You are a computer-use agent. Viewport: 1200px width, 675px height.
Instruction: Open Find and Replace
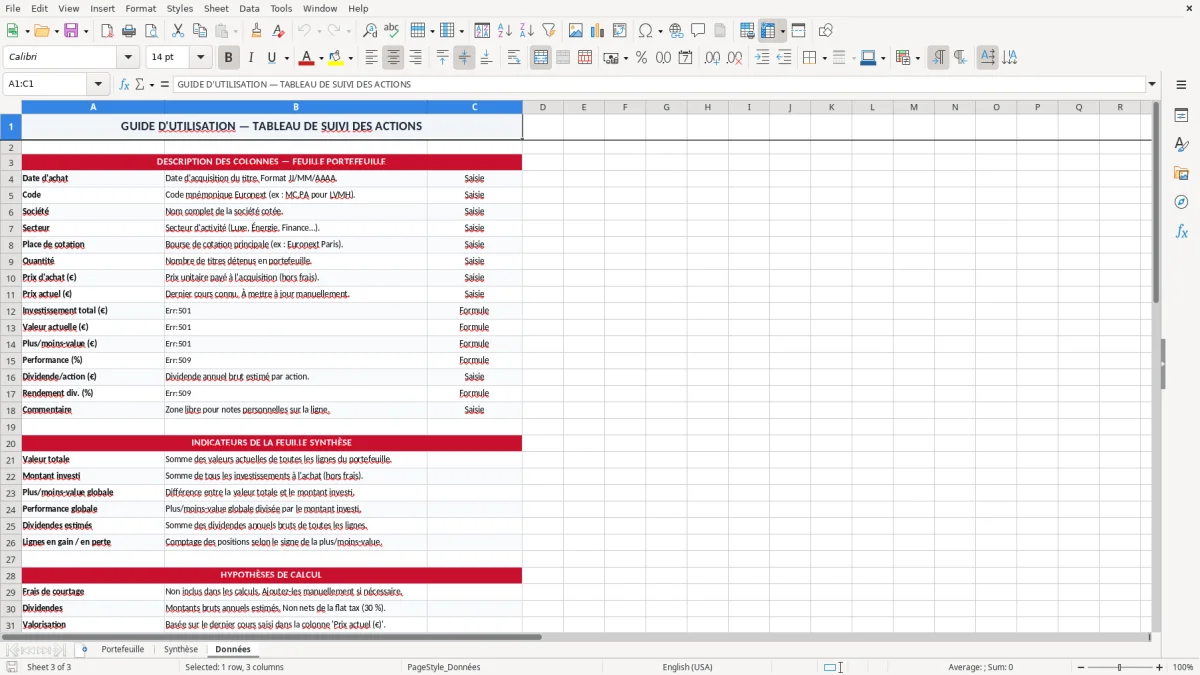[x=370, y=31]
